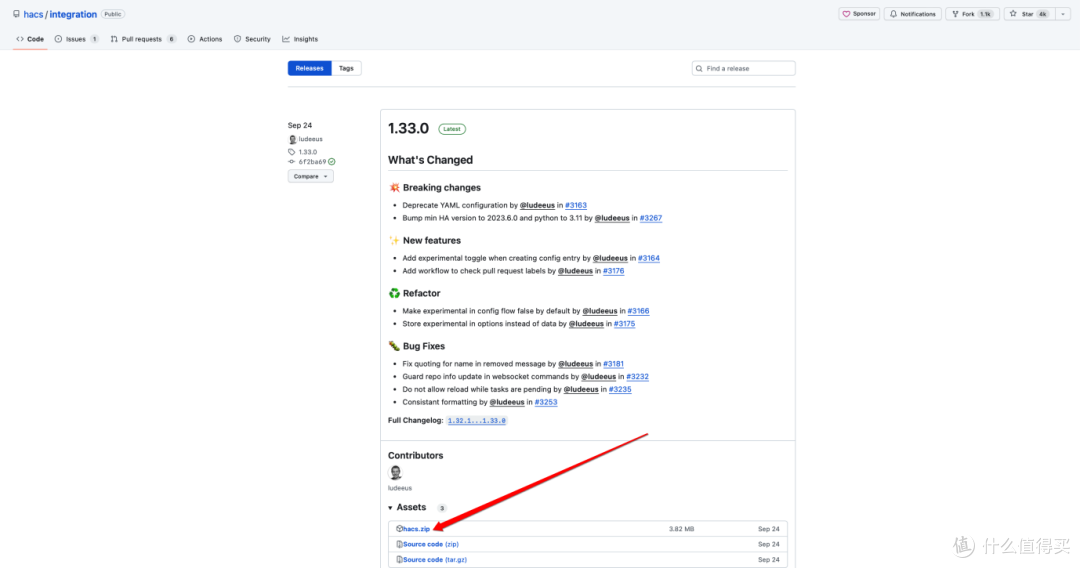
Task: Open pull request #3235
Action: [x=620, y=390]
